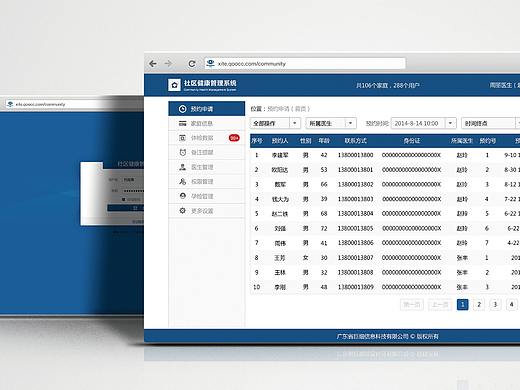Screen dimensions: 520x390
Task: Click the name 王林 in row 9
Action: 280,272
